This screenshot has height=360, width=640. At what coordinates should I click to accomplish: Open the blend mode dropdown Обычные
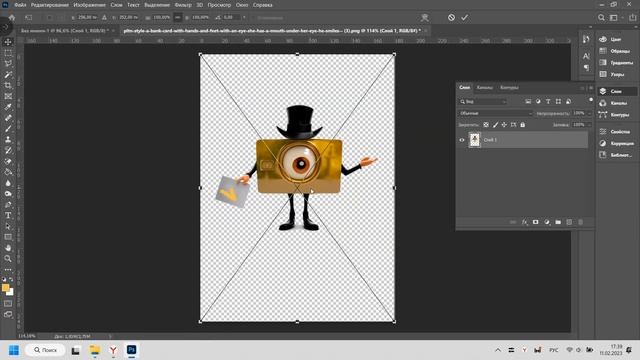tap(495, 113)
